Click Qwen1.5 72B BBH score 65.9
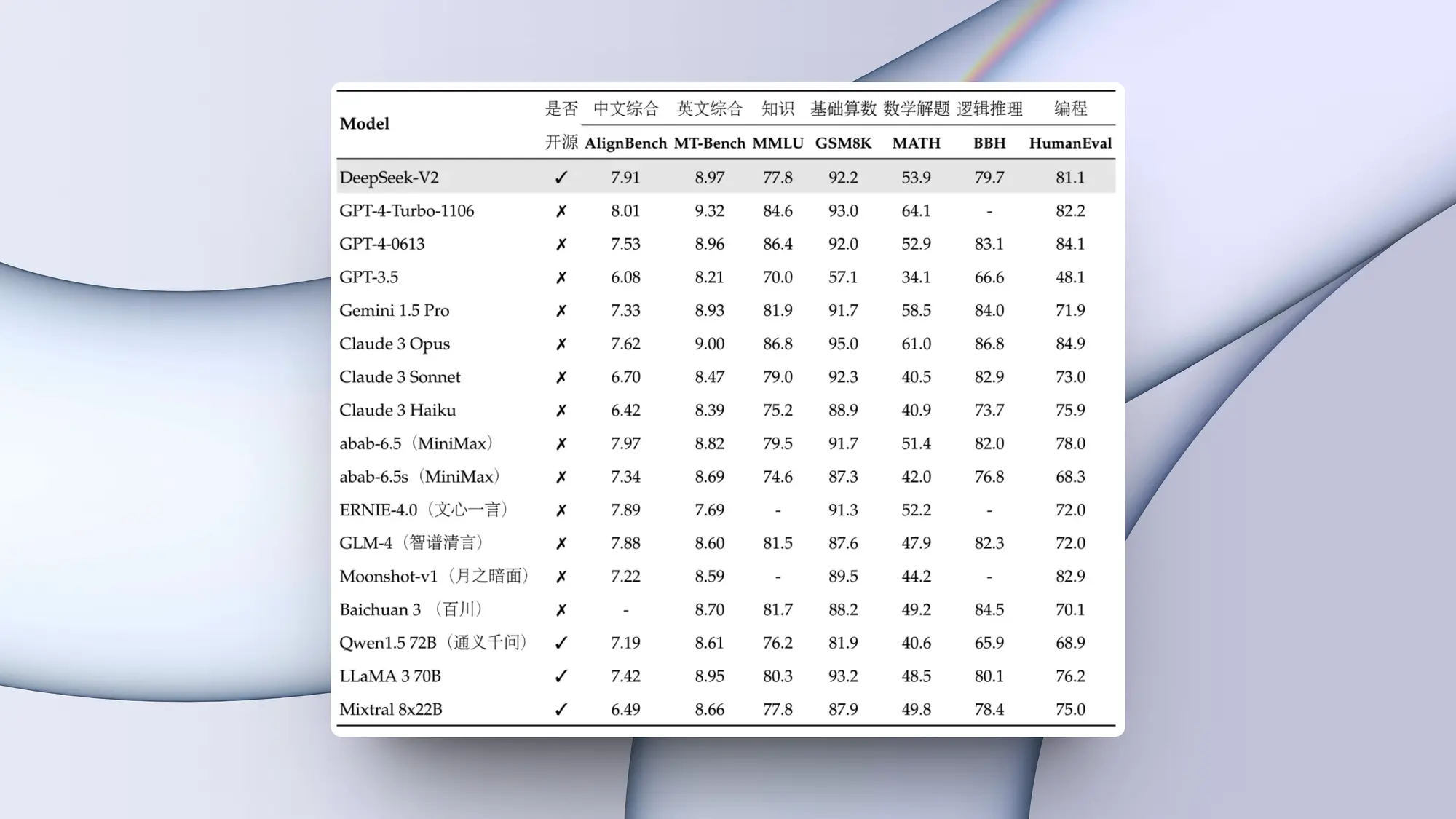The image size is (1456, 819). [x=989, y=643]
